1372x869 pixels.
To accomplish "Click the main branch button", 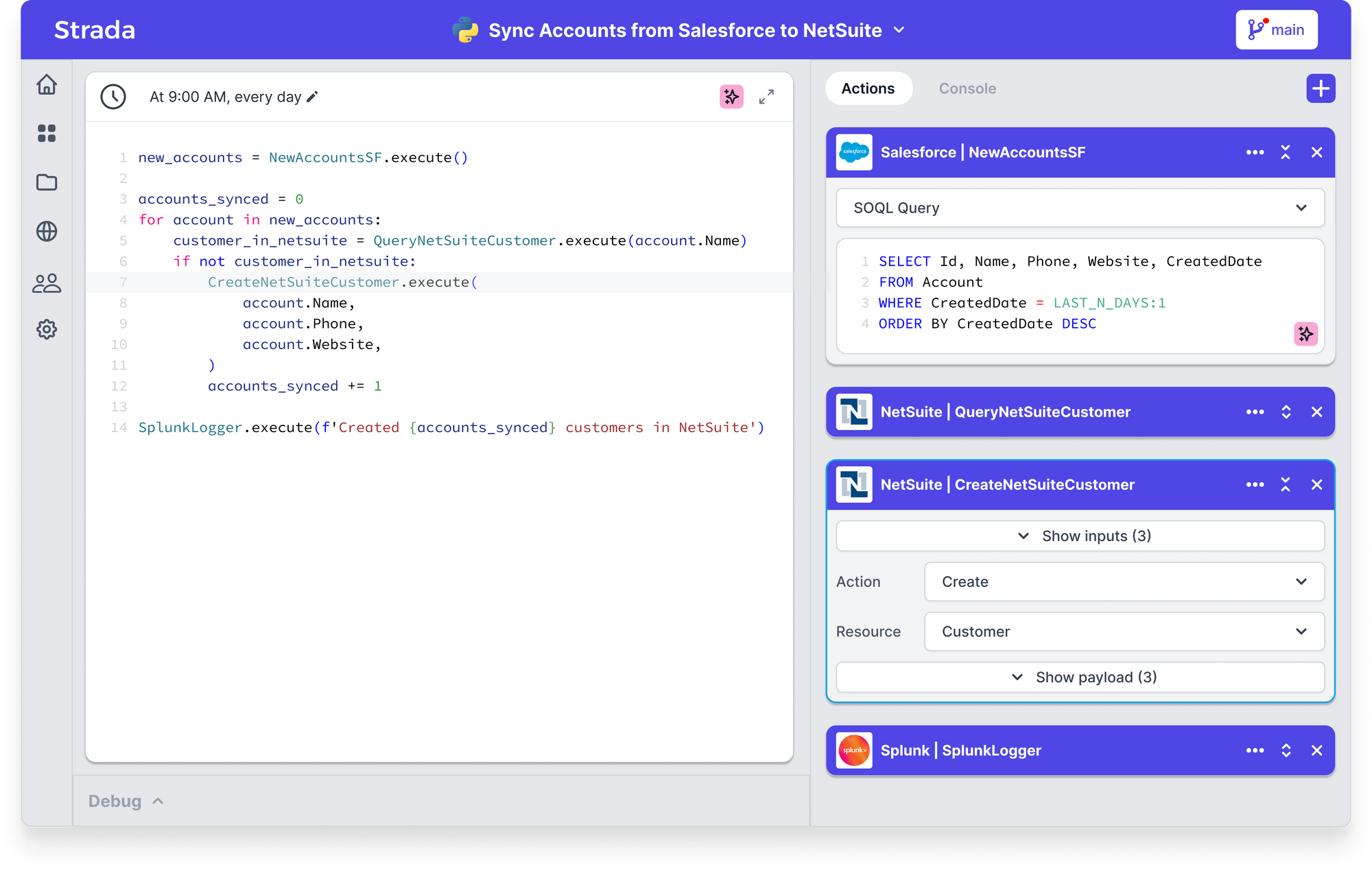I will (1276, 29).
